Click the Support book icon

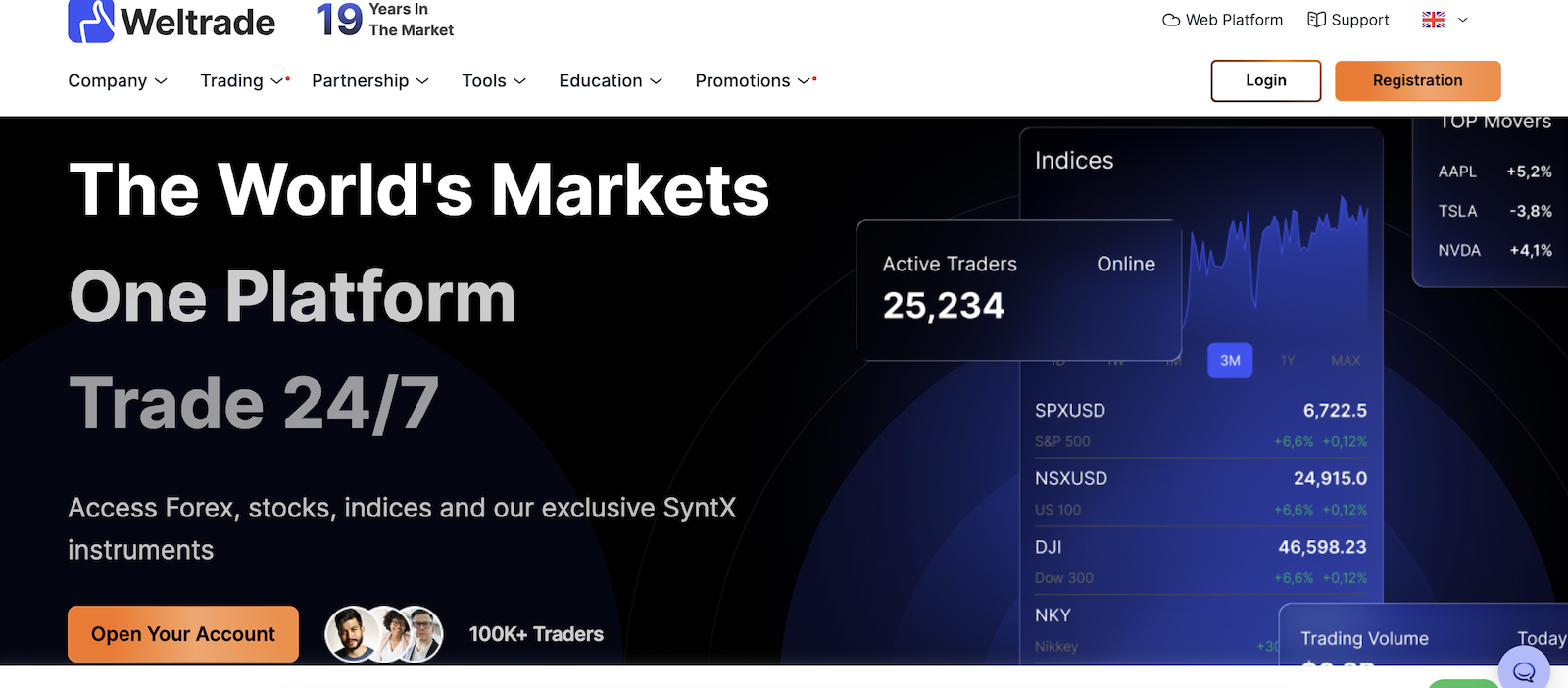[1316, 20]
